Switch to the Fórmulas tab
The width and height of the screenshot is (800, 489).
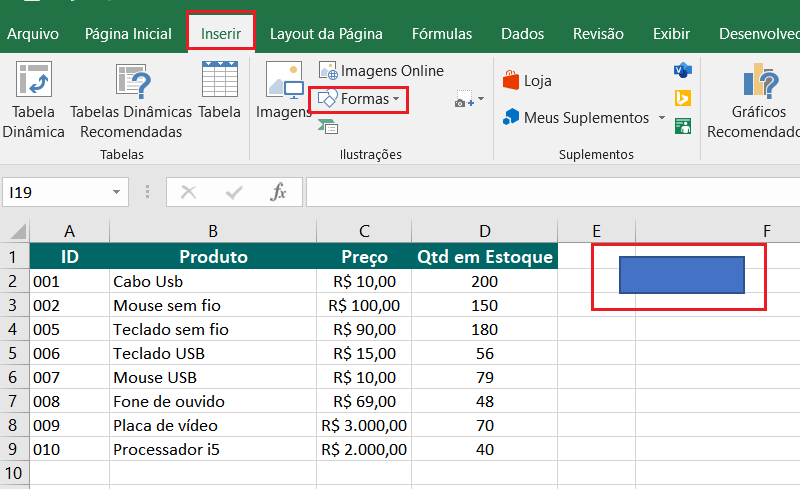441,34
